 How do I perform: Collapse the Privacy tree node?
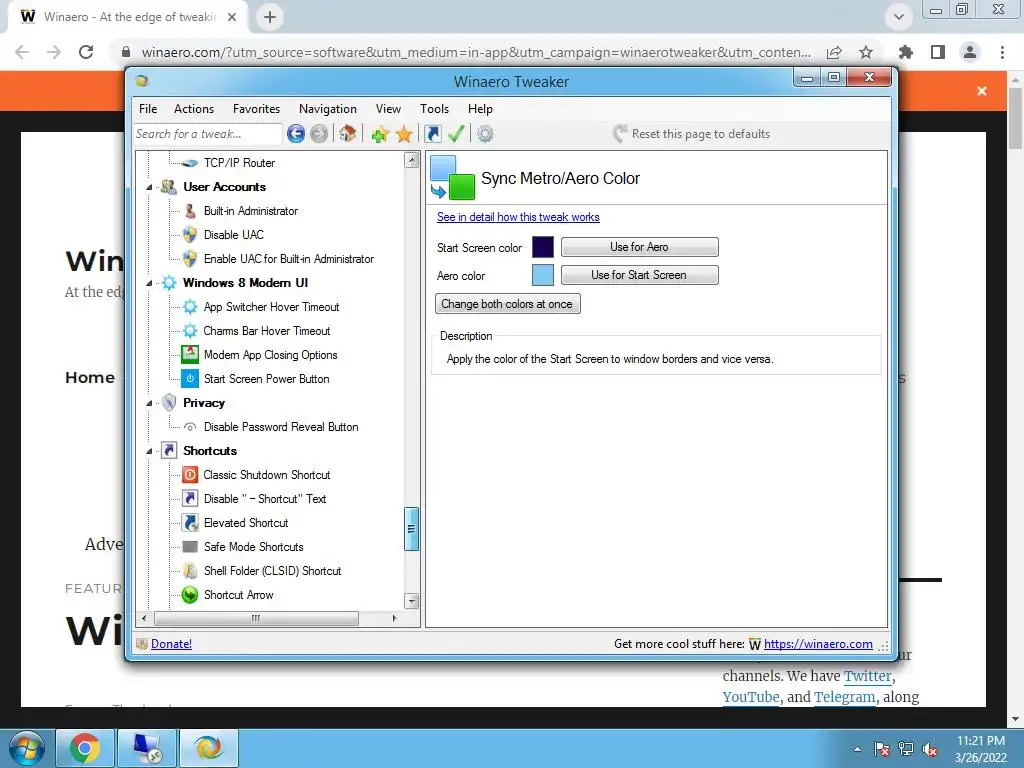tap(149, 404)
